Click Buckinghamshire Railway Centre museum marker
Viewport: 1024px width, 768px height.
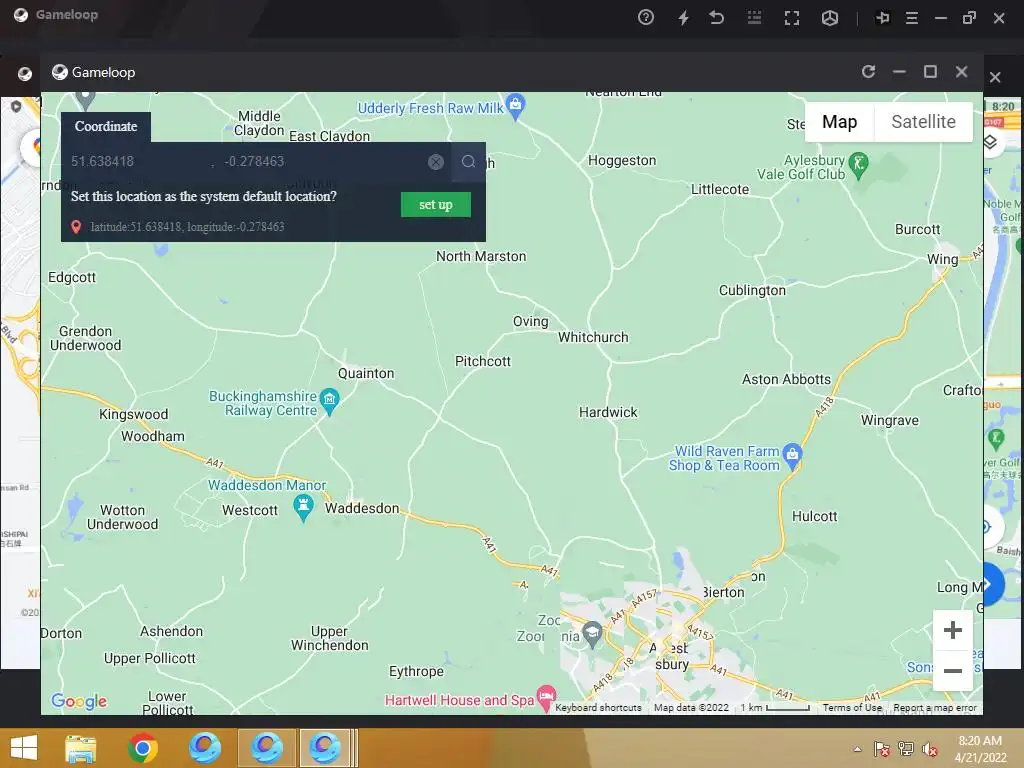[x=330, y=401]
